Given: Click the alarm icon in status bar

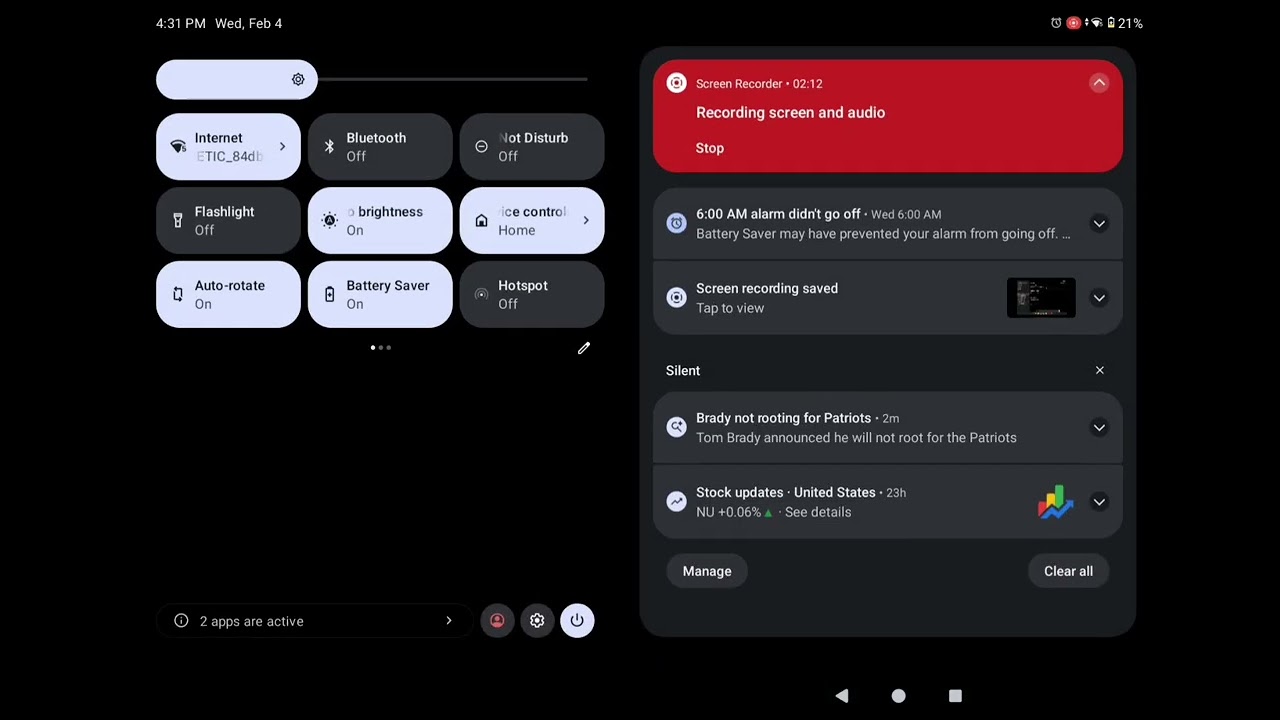Looking at the screenshot, I should point(1056,23).
